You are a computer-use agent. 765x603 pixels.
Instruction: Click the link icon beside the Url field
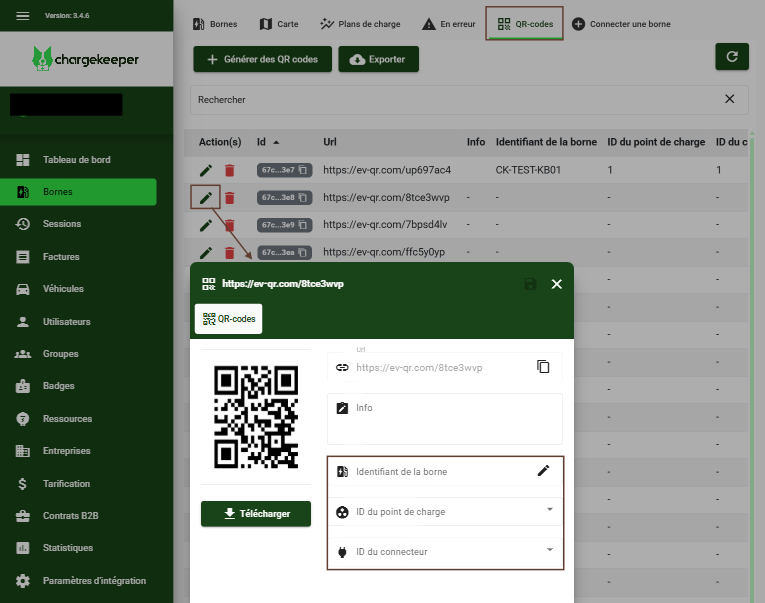(x=342, y=367)
